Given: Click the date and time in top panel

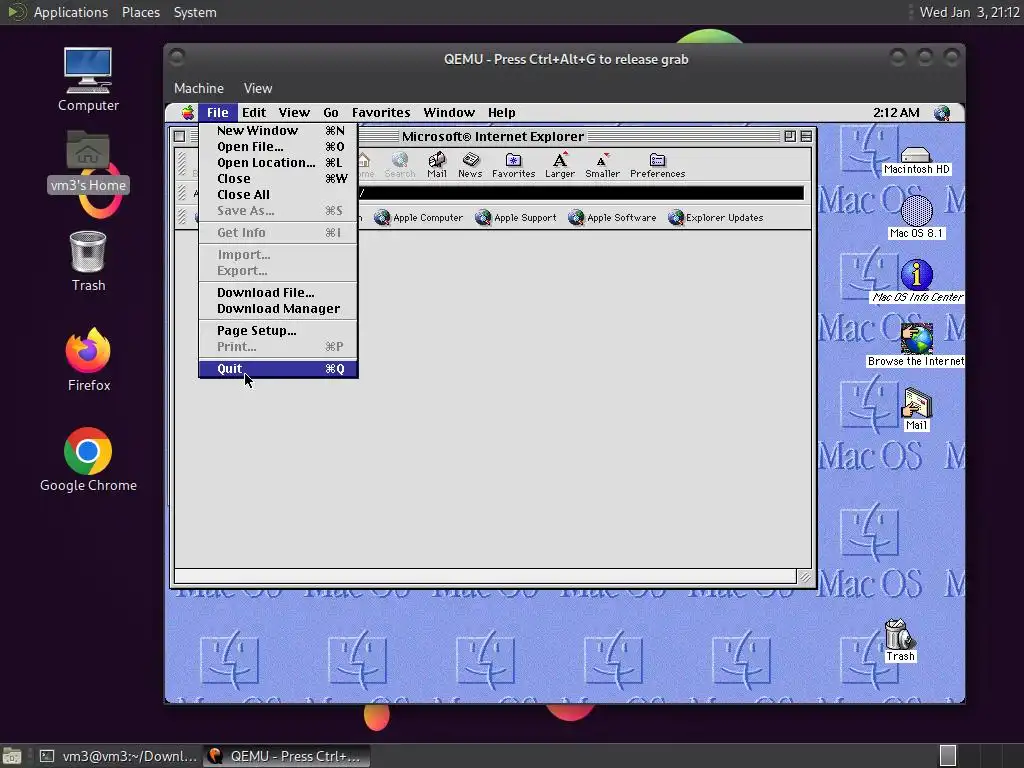Looking at the screenshot, I should tap(969, 12).
